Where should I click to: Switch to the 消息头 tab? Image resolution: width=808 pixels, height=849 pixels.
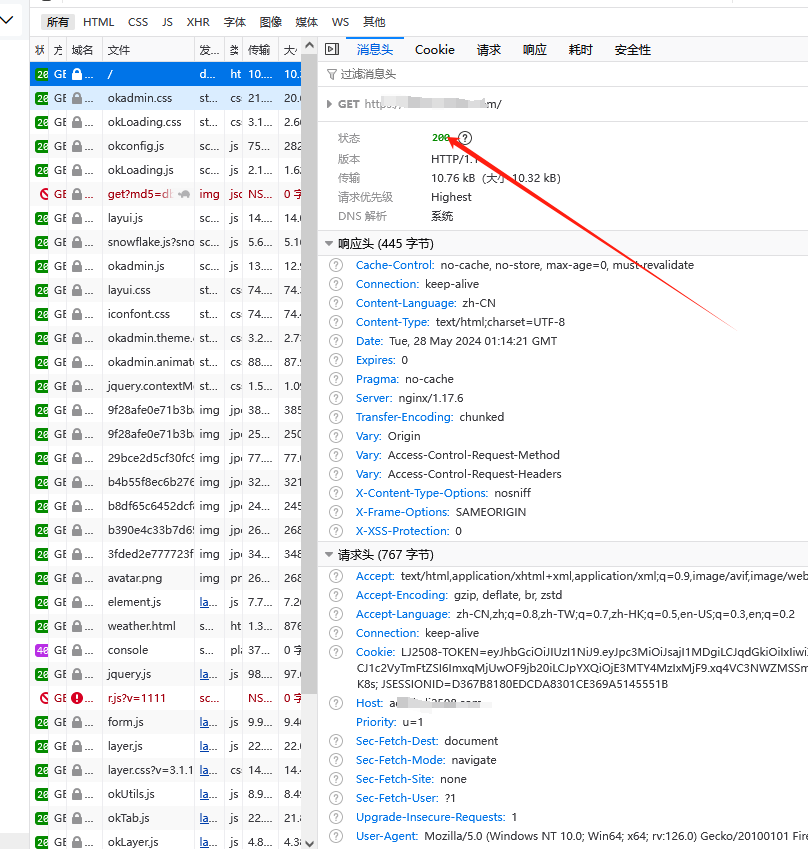[375, 50]
